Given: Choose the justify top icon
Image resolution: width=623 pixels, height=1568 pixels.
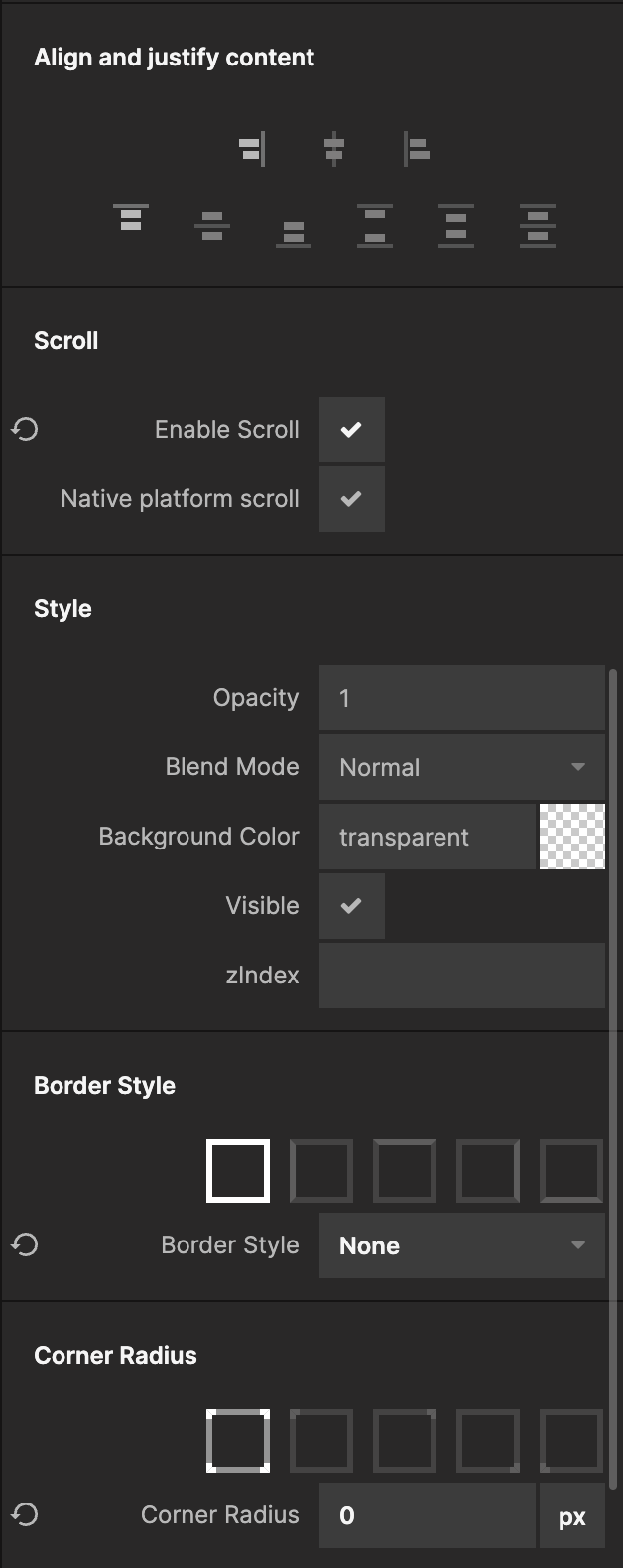Looking at the screenshot, I should point(131,219).
